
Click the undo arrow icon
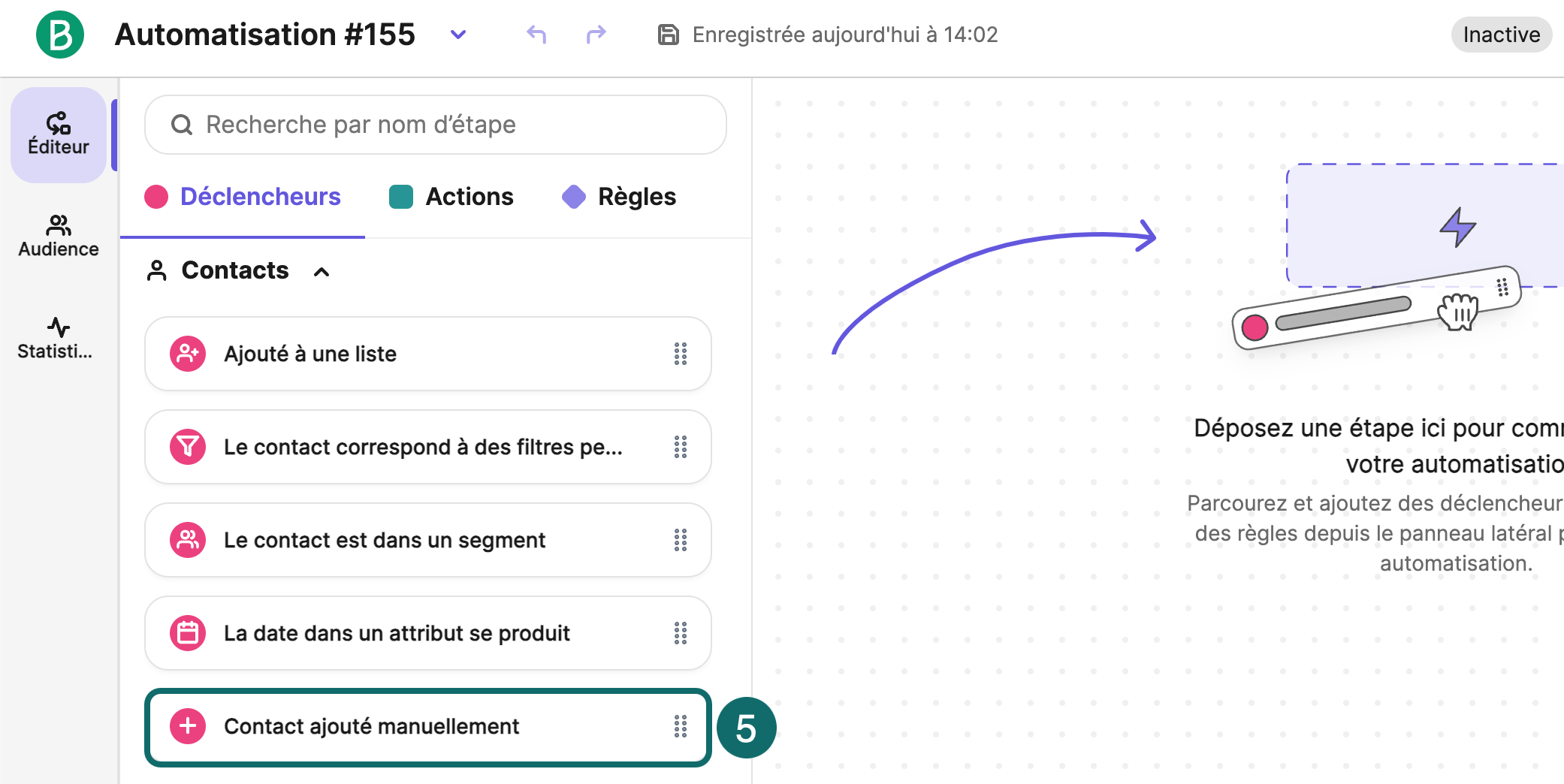[536, 35]
